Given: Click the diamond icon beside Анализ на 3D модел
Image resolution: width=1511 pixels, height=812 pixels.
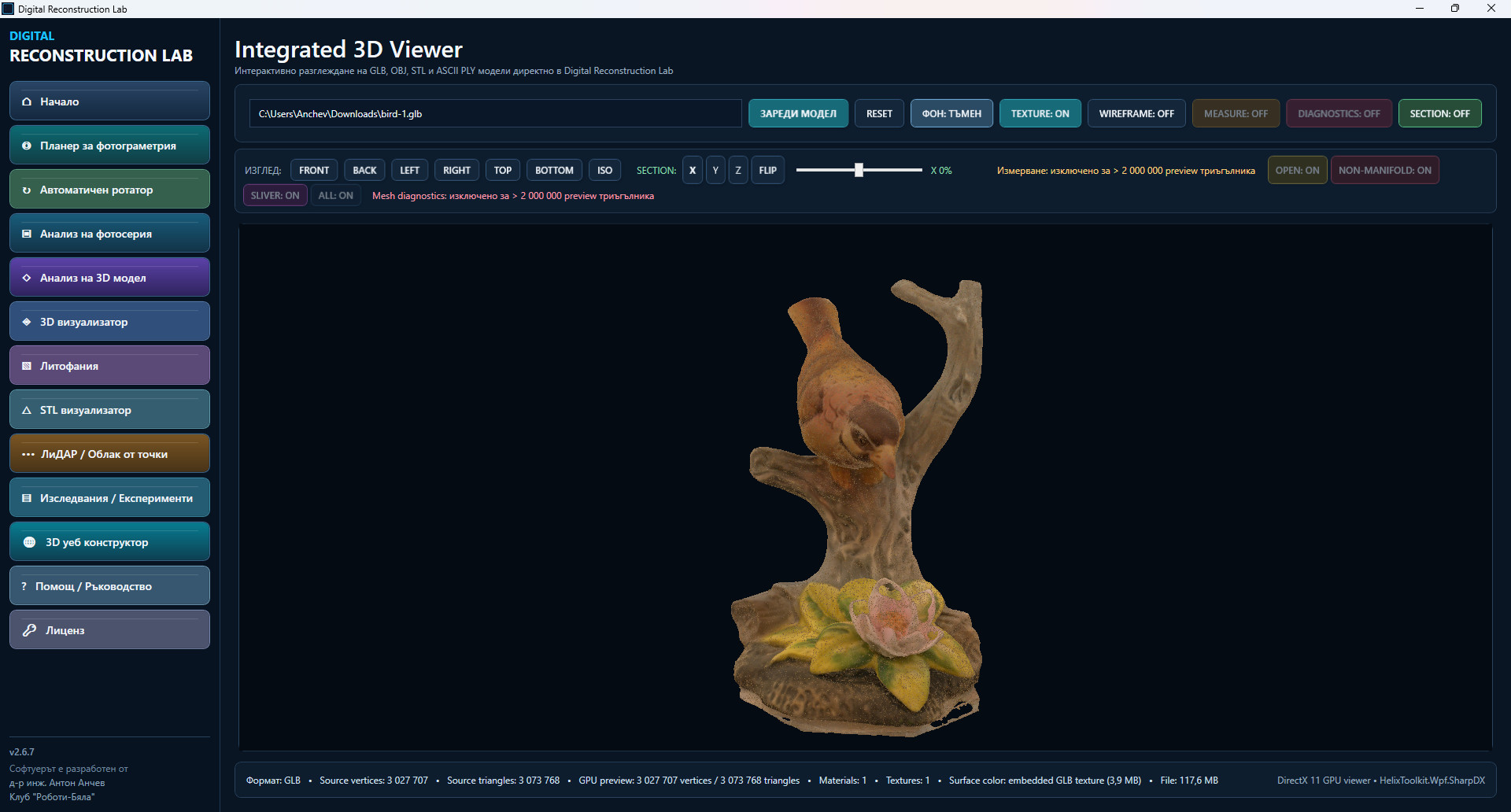Looking at the screenshot, I should click(x=27, y=278).
